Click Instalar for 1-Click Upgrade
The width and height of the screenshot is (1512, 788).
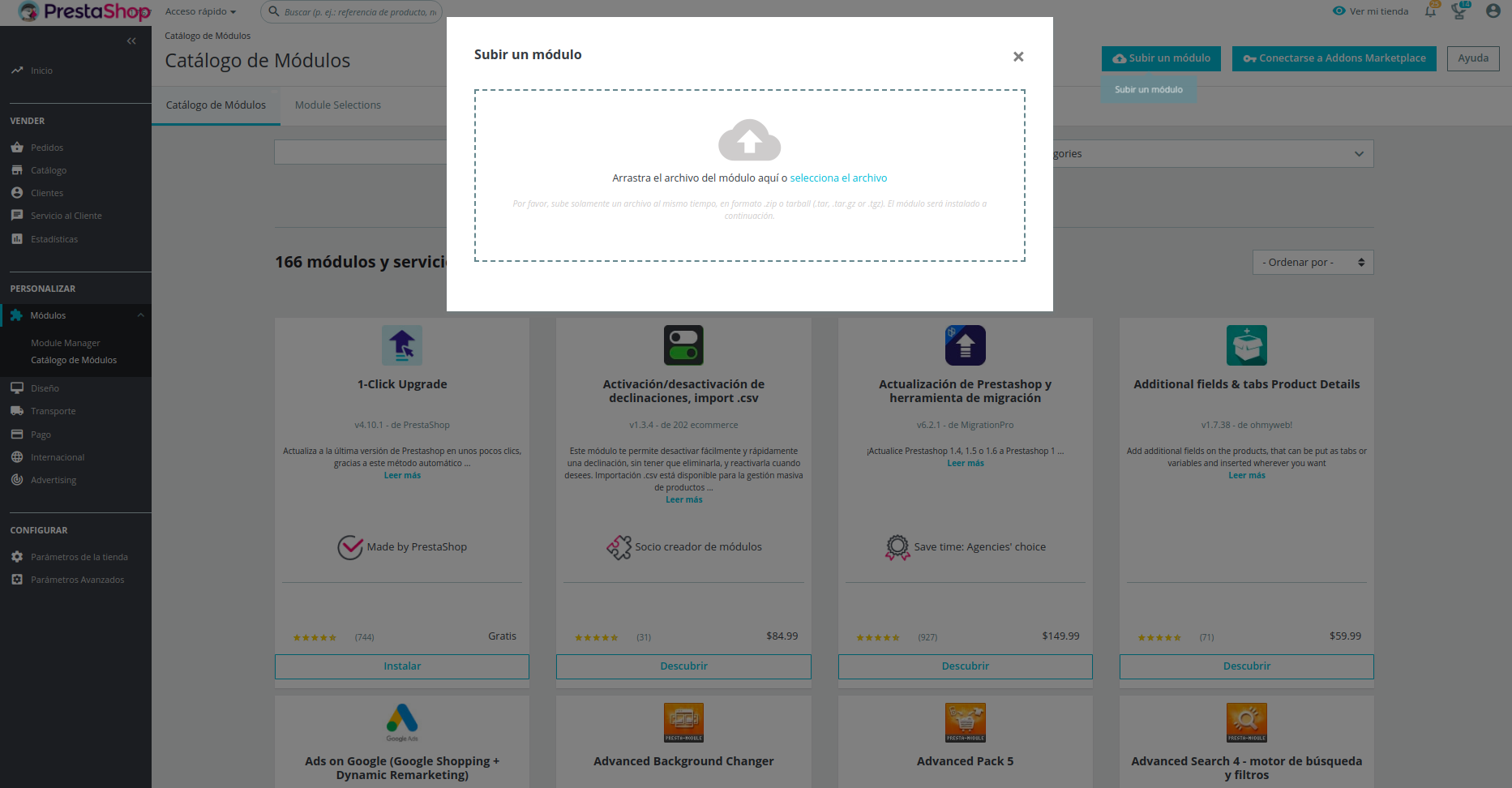coord(402,666)
